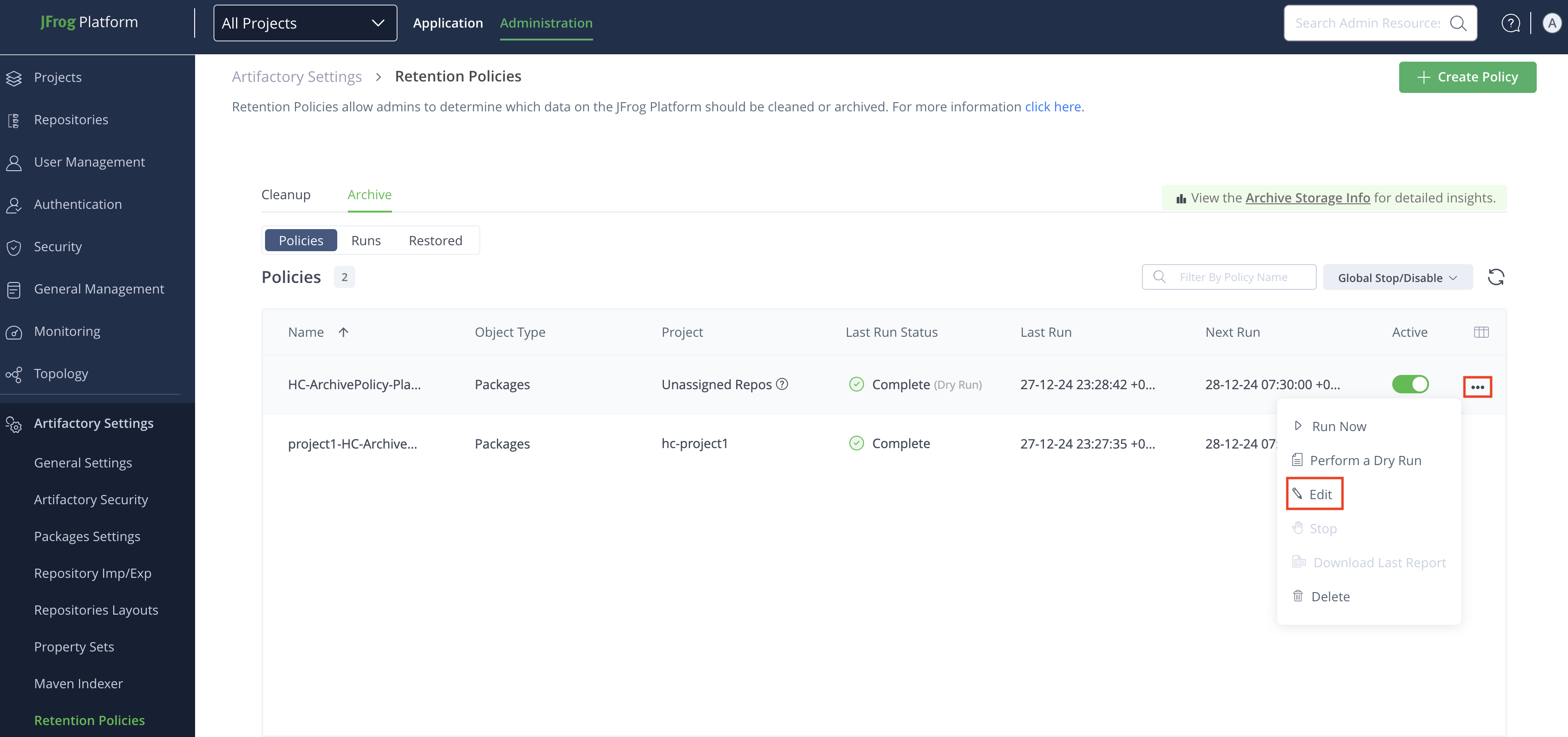This screenshot has height=737, width=1568.
Task: Open the user avatar icon
Action: coord(1551,23)
